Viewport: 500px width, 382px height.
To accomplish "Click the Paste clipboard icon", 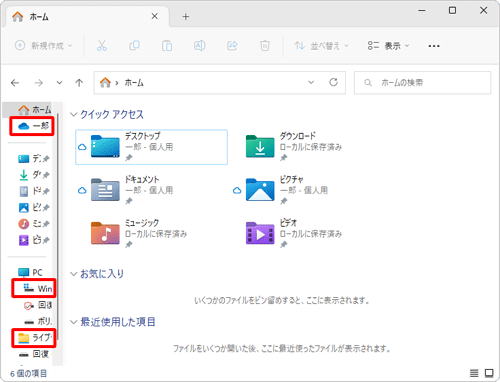I will point(167,45).
